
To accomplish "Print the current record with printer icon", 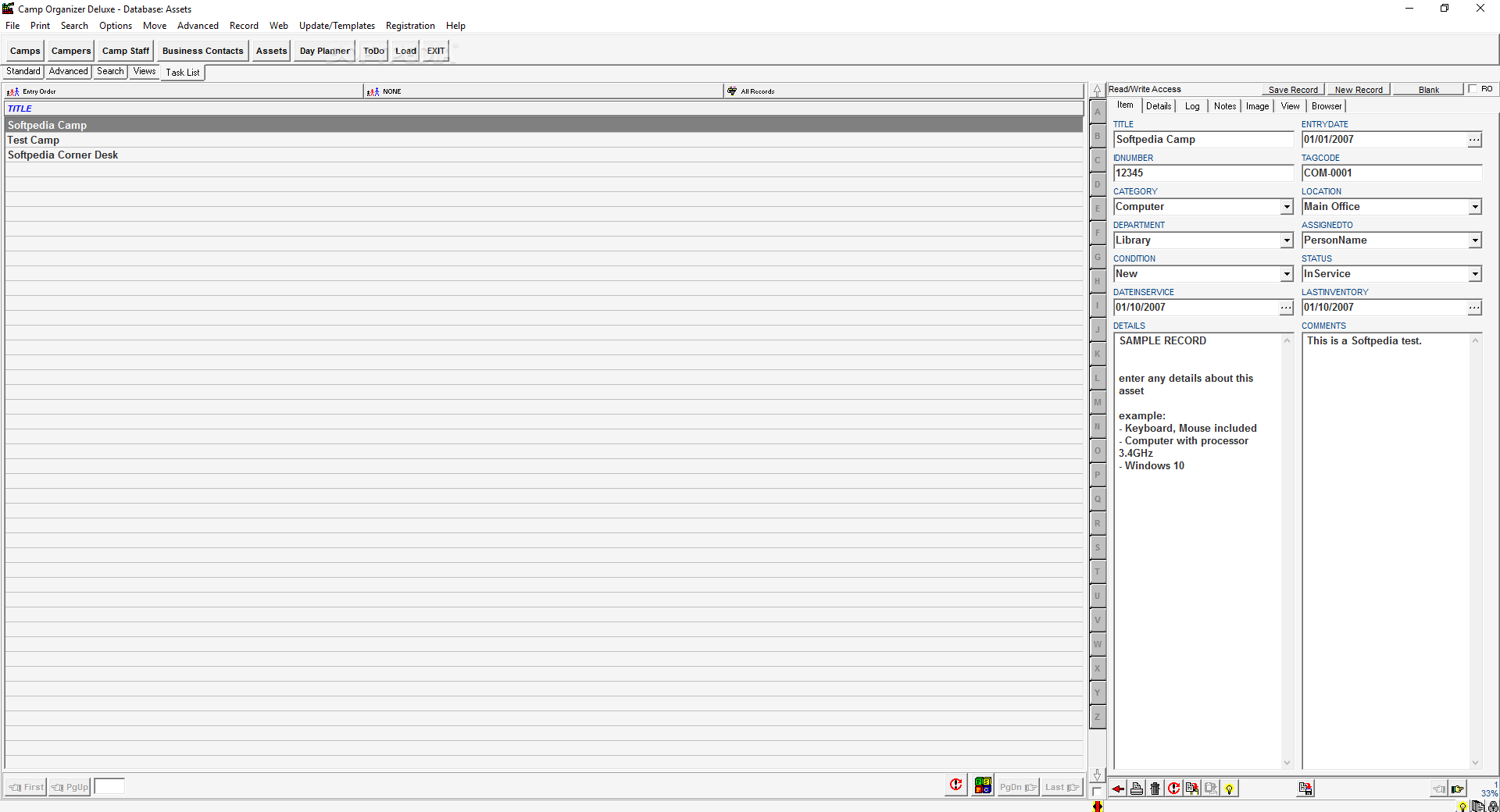I will (x=1137, y=789).
